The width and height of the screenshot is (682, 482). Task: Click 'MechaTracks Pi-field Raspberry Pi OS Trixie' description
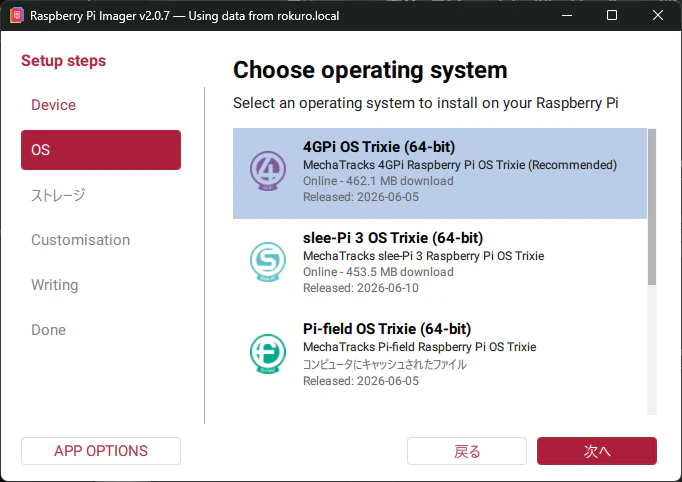click(x=420, y=347)
